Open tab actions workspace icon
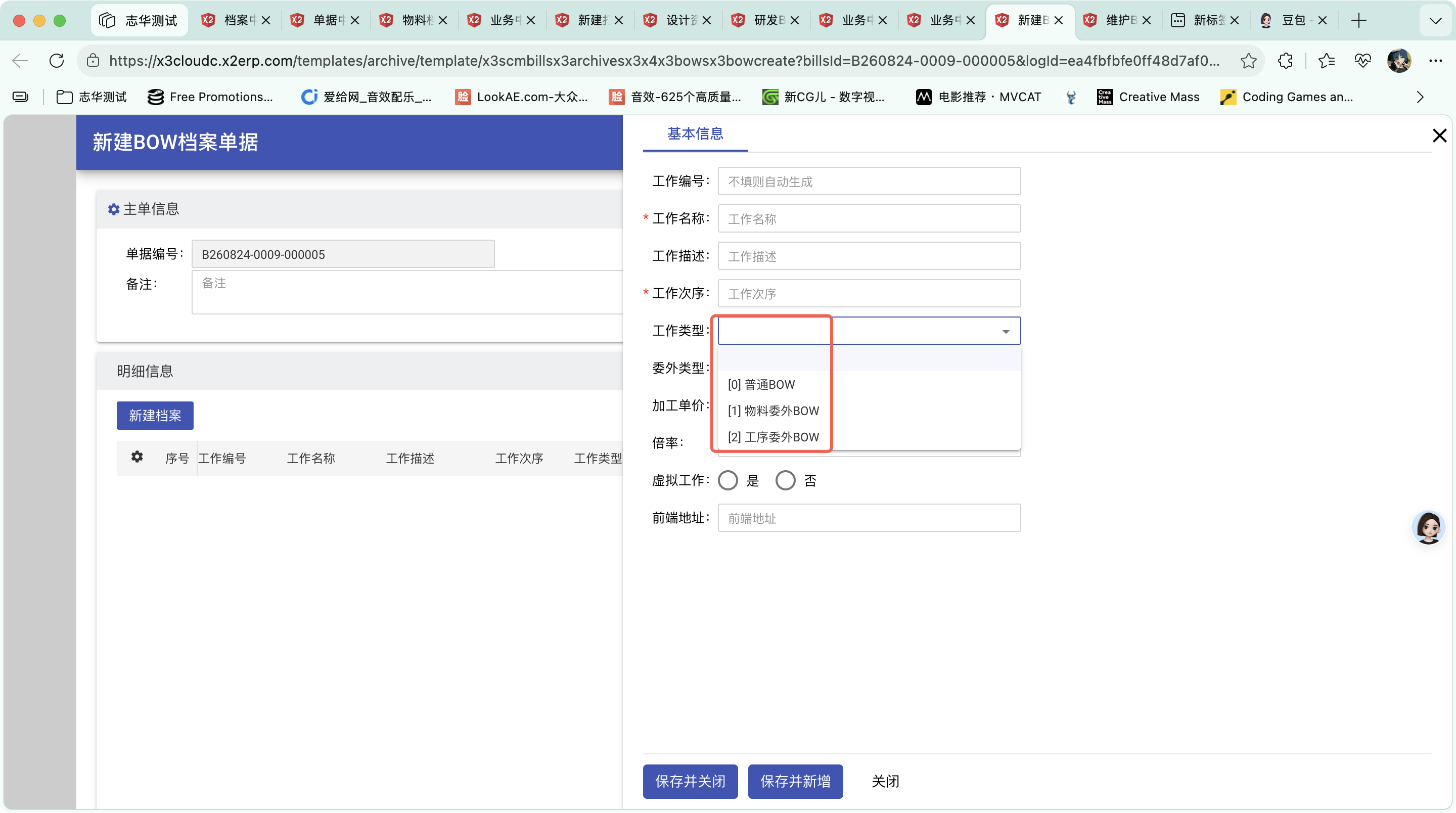The height and width of the screenshot is (813, 1456). [20, 97]
